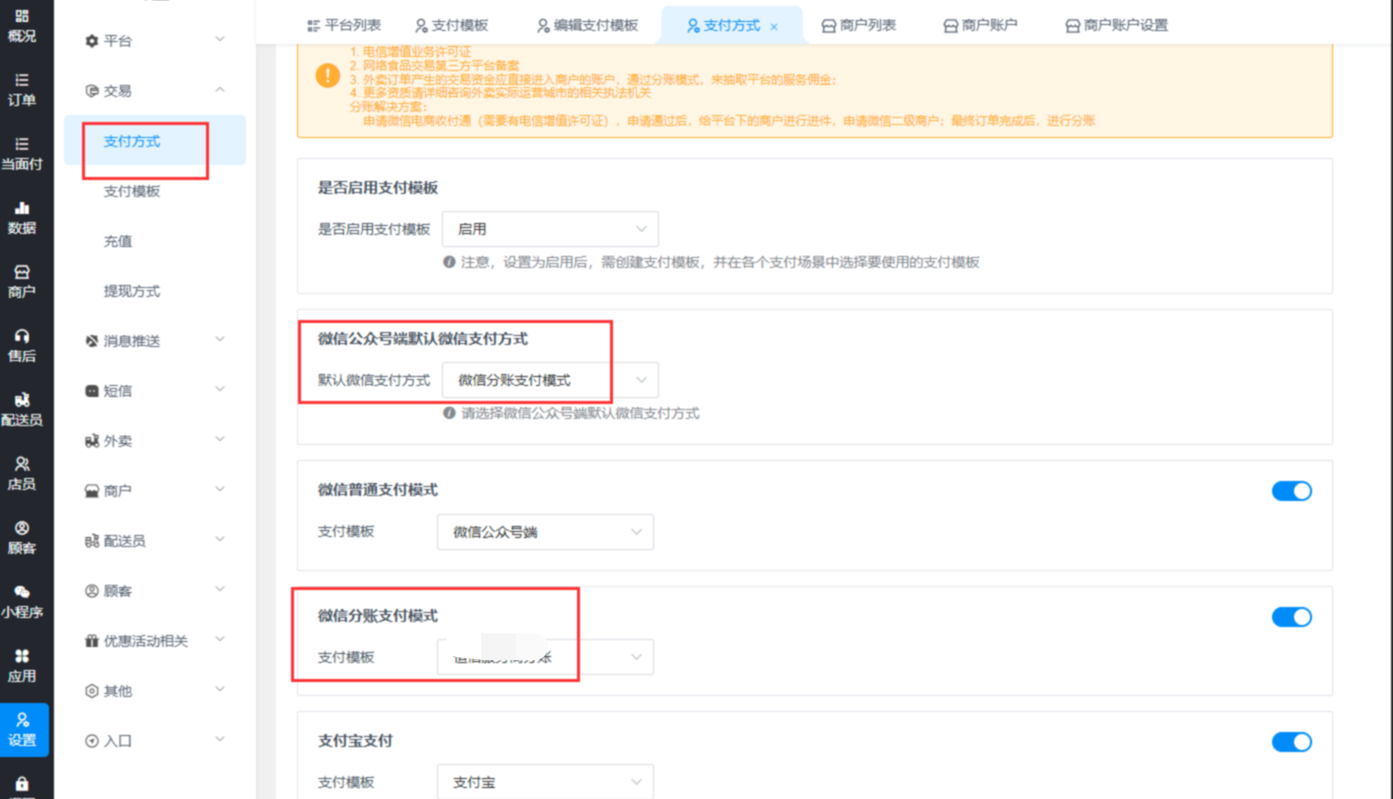Open the 商户 store icon in the dark left sidebar
This screenshot has height=799, width=1393.
point(22,281)
